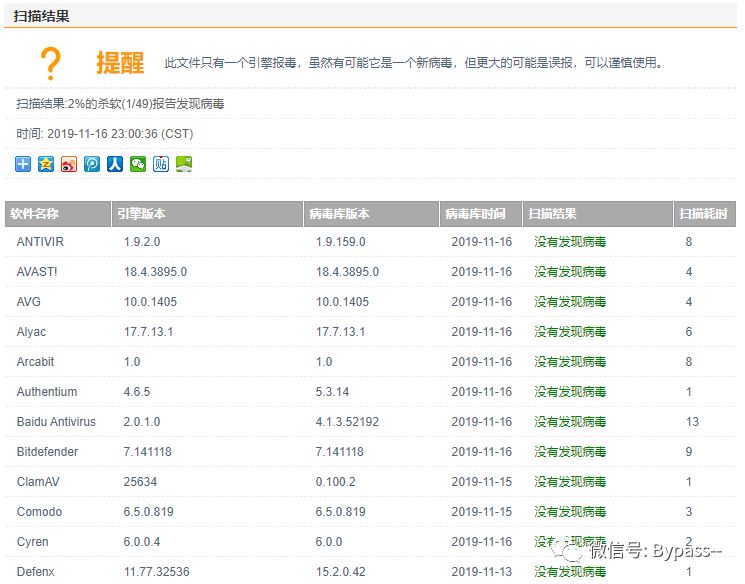Screen dimensions: 745x584
Task: Click Authentium engine version 4.6.5
Action: (x=137, y=392)
